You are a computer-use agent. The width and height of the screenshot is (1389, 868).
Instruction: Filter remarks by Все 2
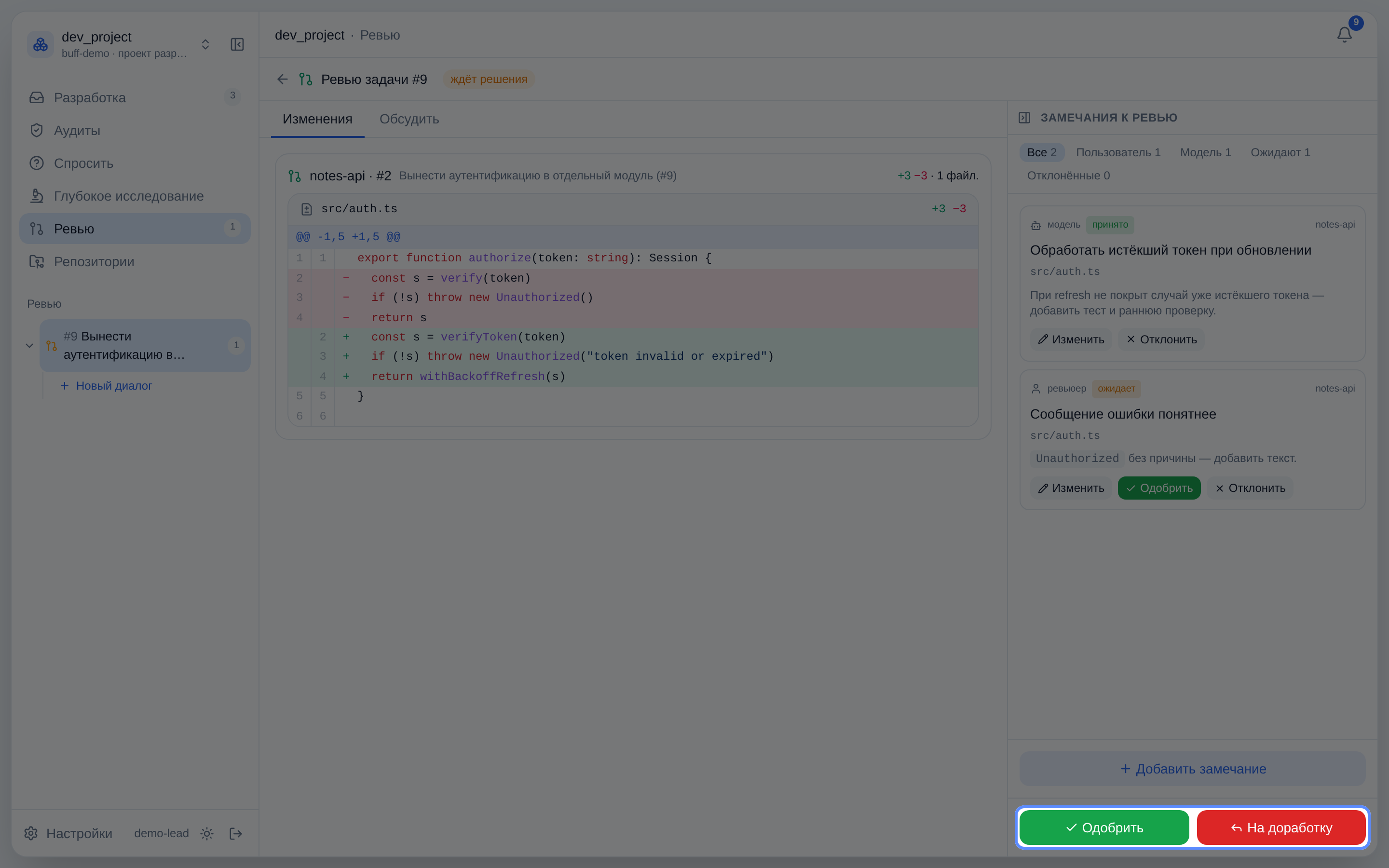1042,152
